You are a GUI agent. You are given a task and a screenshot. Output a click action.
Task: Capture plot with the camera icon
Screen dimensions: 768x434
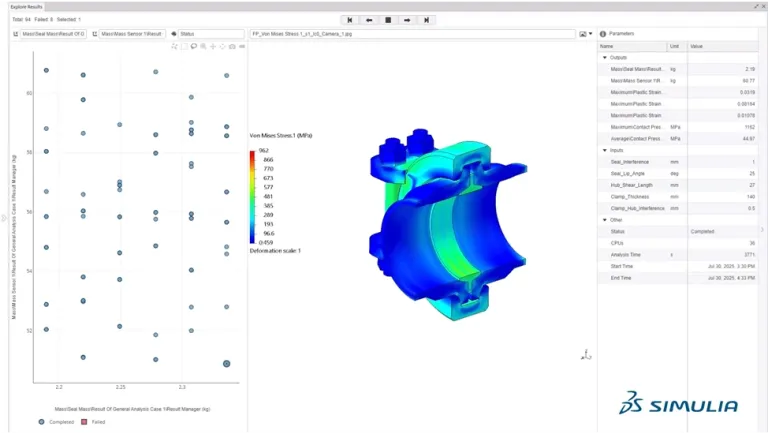pyautogui.click(x=232, y=47)
